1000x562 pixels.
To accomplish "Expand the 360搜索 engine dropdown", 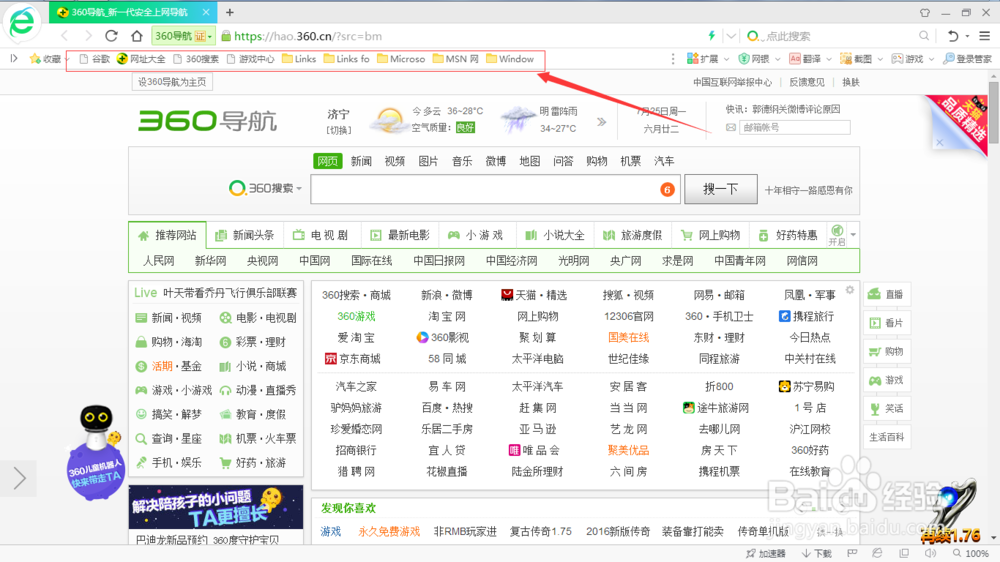I will [299, 189].
